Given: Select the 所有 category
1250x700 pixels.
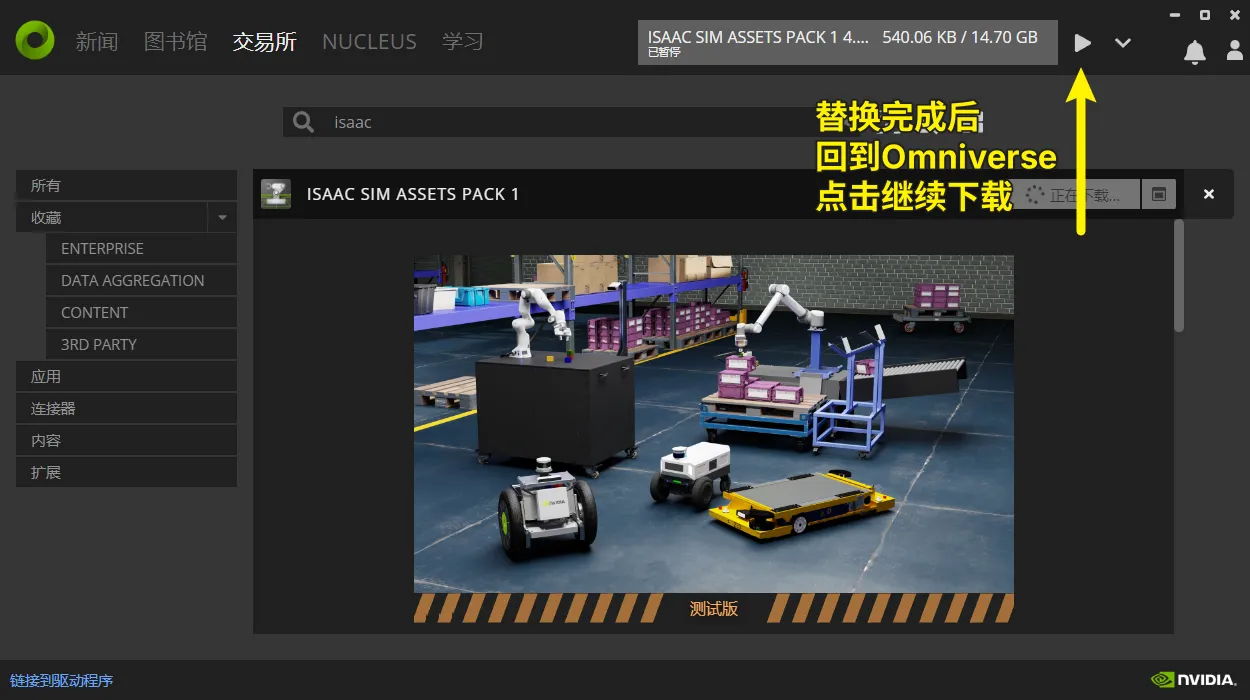Looking at the screenshot, I should pos(126,185).
